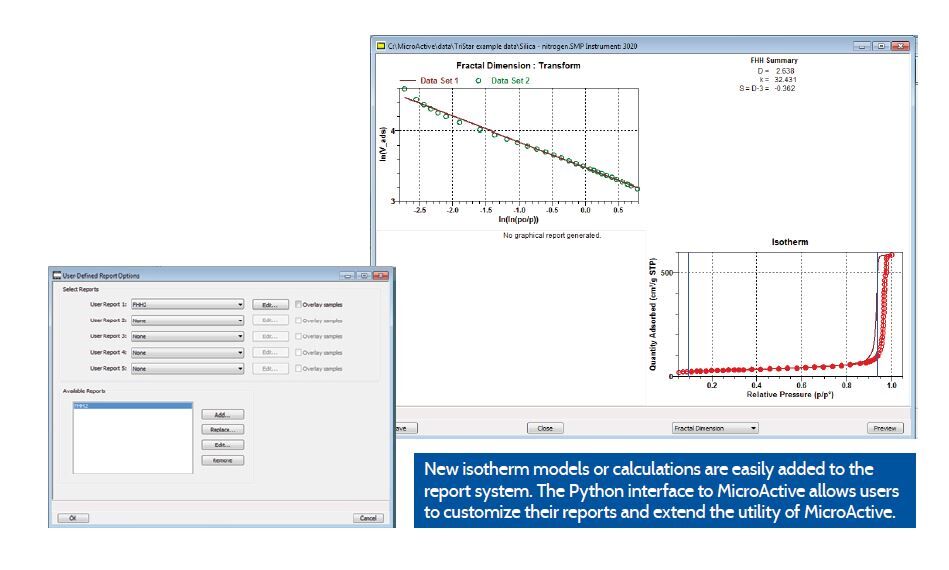Click the Data Set 1 legend entry
This screenshot has width=949, height=570.
(429, 80)
